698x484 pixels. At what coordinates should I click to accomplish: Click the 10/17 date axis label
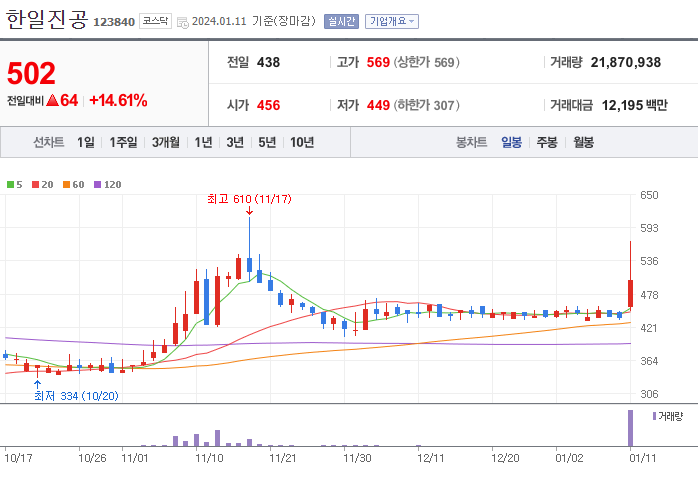(18, 458)
